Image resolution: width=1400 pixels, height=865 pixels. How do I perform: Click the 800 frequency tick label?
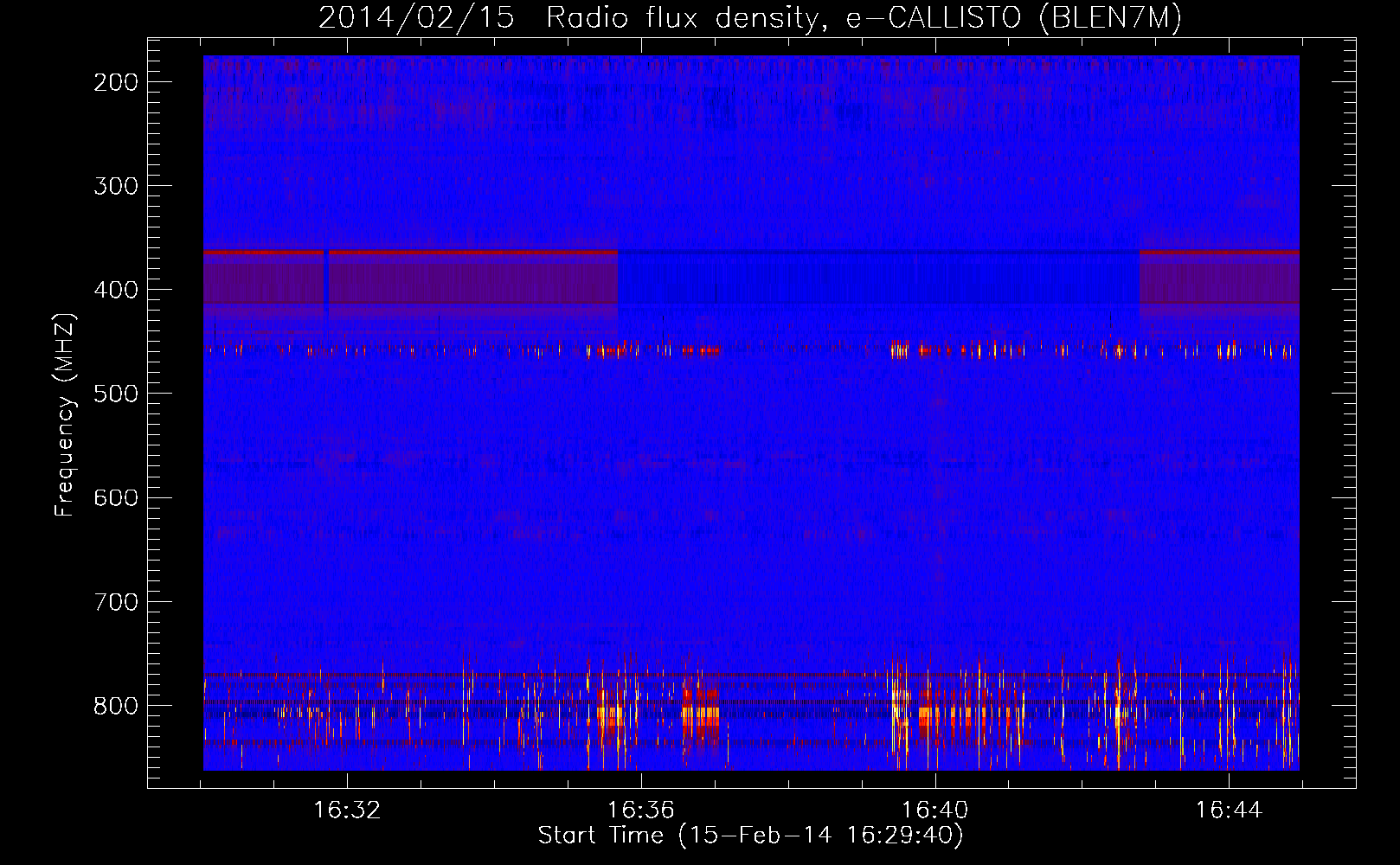tap(115, 705)
